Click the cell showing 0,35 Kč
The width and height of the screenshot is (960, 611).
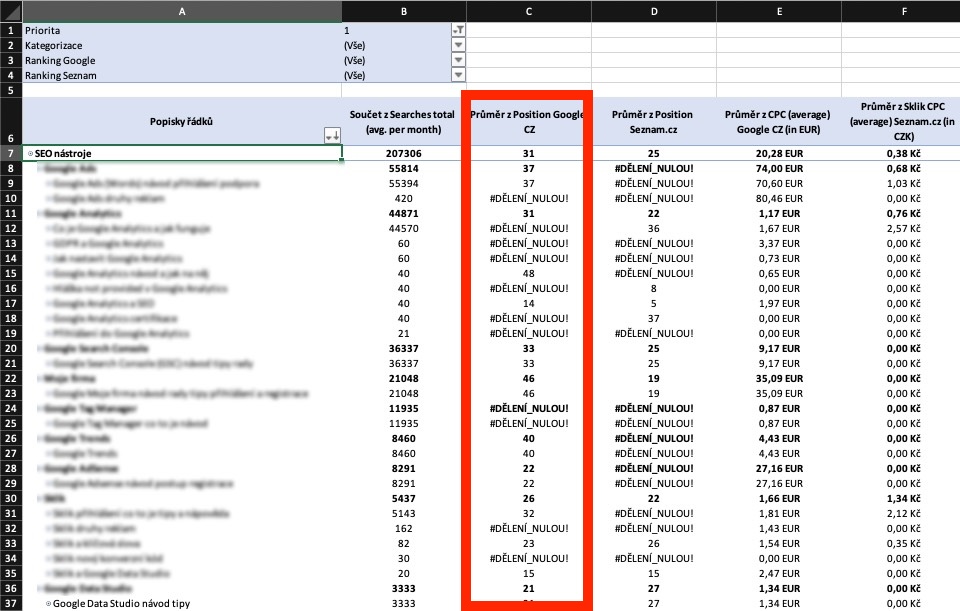[x=901, y=544]
